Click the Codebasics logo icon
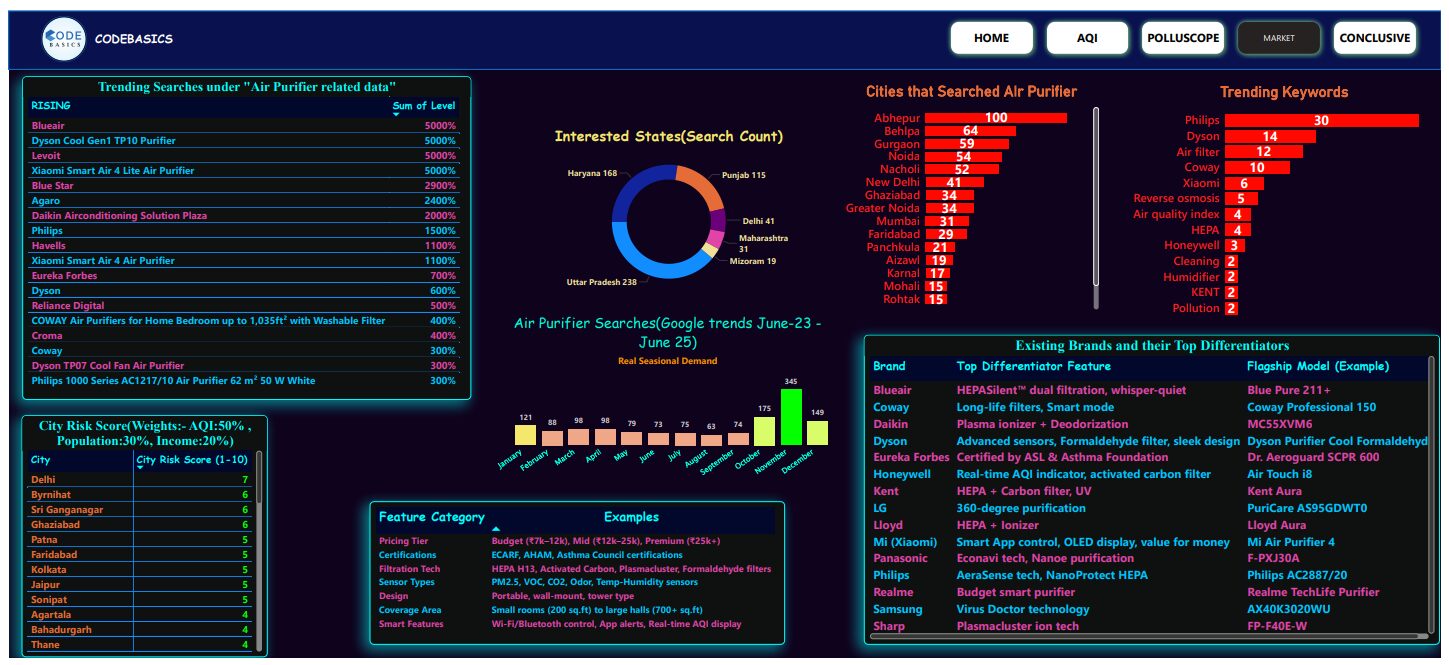The height and width of the screenshot is (665, 1449). [63, 39]
